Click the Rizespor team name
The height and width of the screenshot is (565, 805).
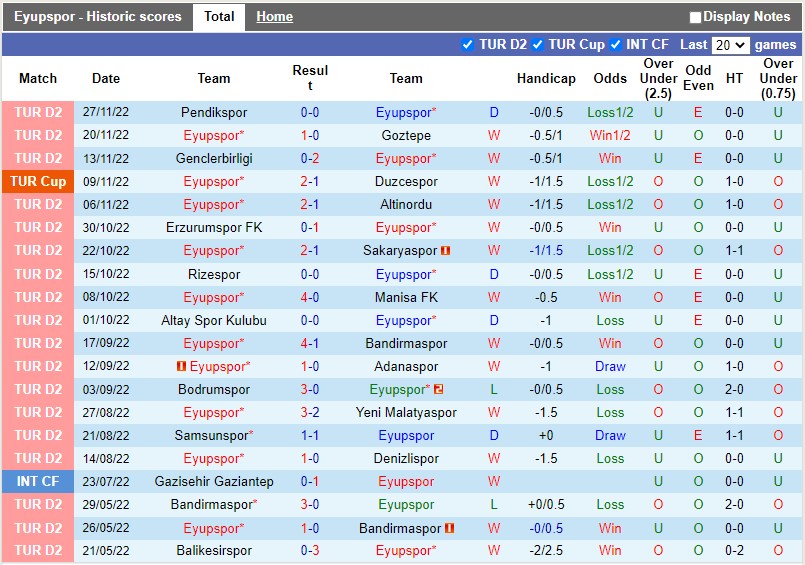click(214, 274)
